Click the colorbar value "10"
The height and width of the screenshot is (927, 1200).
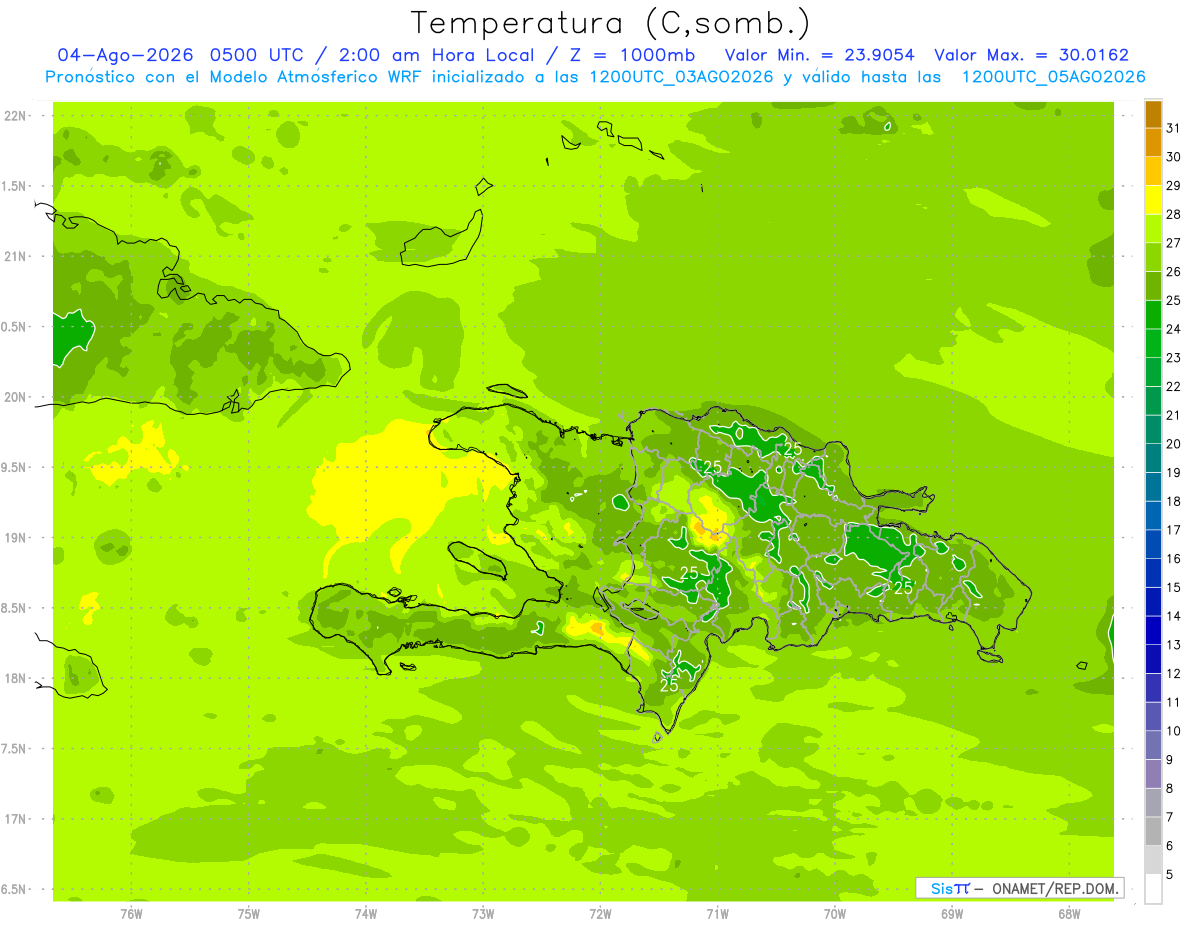click(x=1174, y=731)
